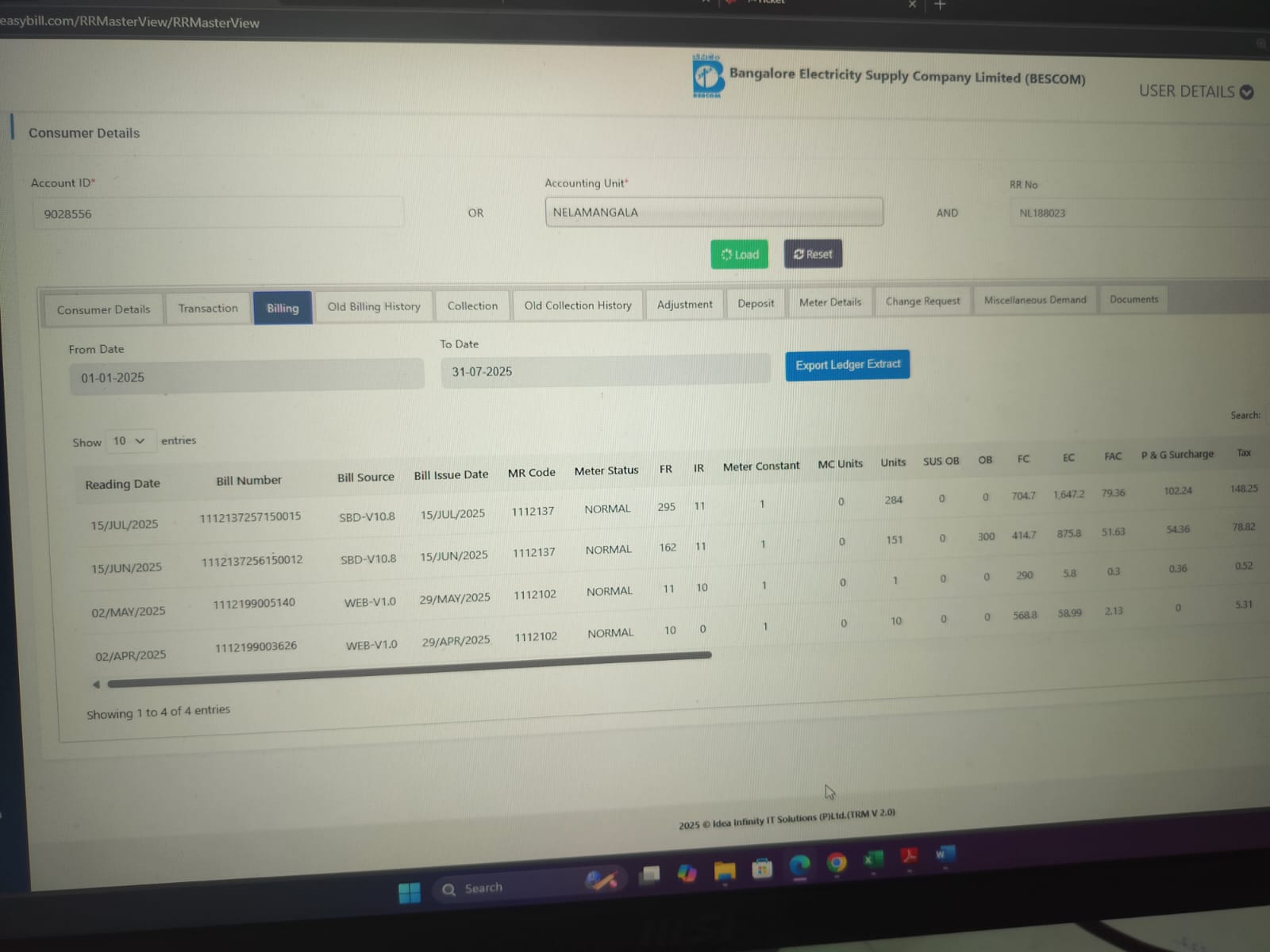Click the Accounting Unit field showing NELAMANGALA
The image size is (1270, 952).
(x=714, y=212)
